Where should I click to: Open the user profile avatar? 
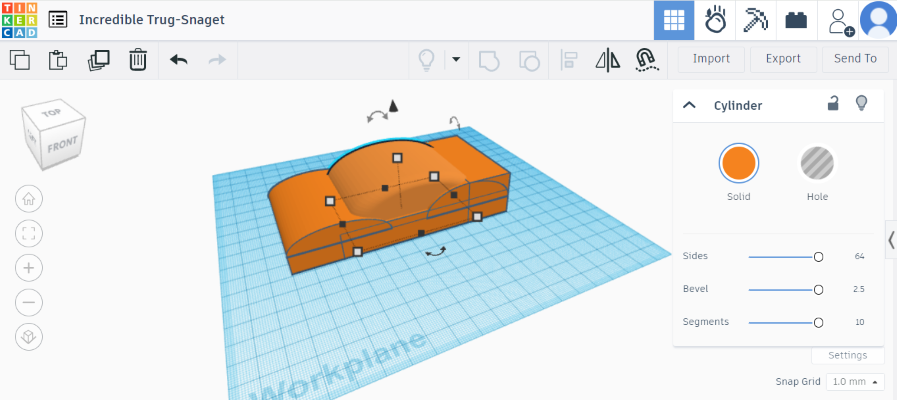click(878, 20)
